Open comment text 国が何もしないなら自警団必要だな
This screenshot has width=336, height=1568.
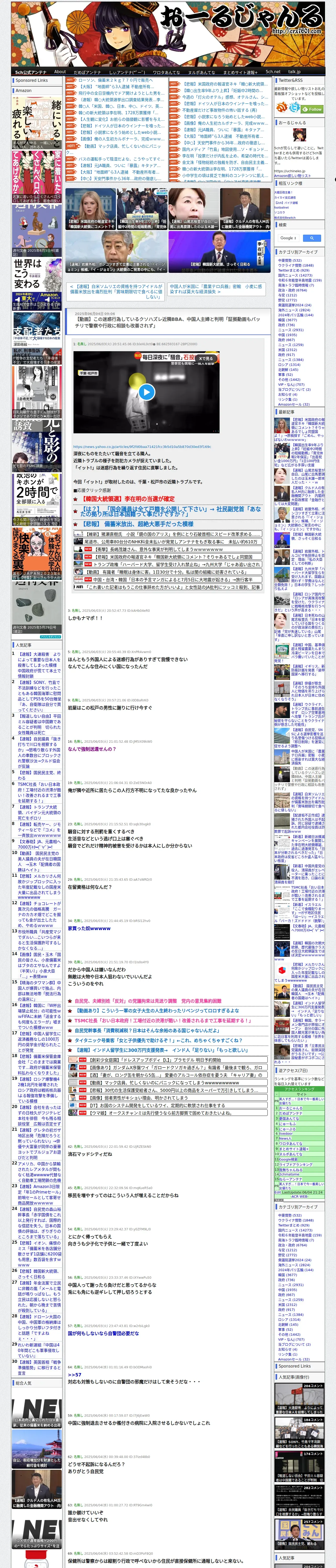(103, 1333)
